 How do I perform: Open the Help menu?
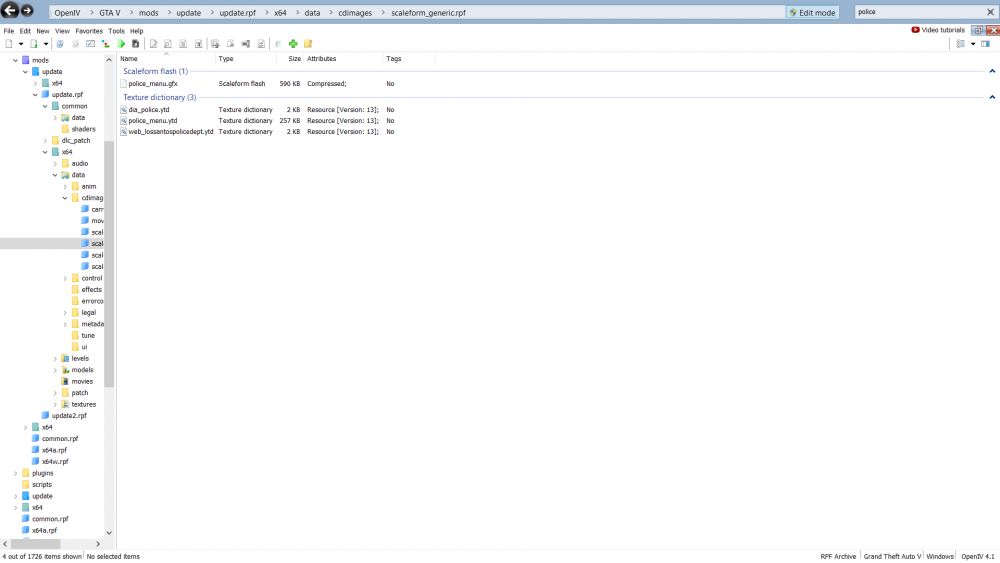pos(136,31)
